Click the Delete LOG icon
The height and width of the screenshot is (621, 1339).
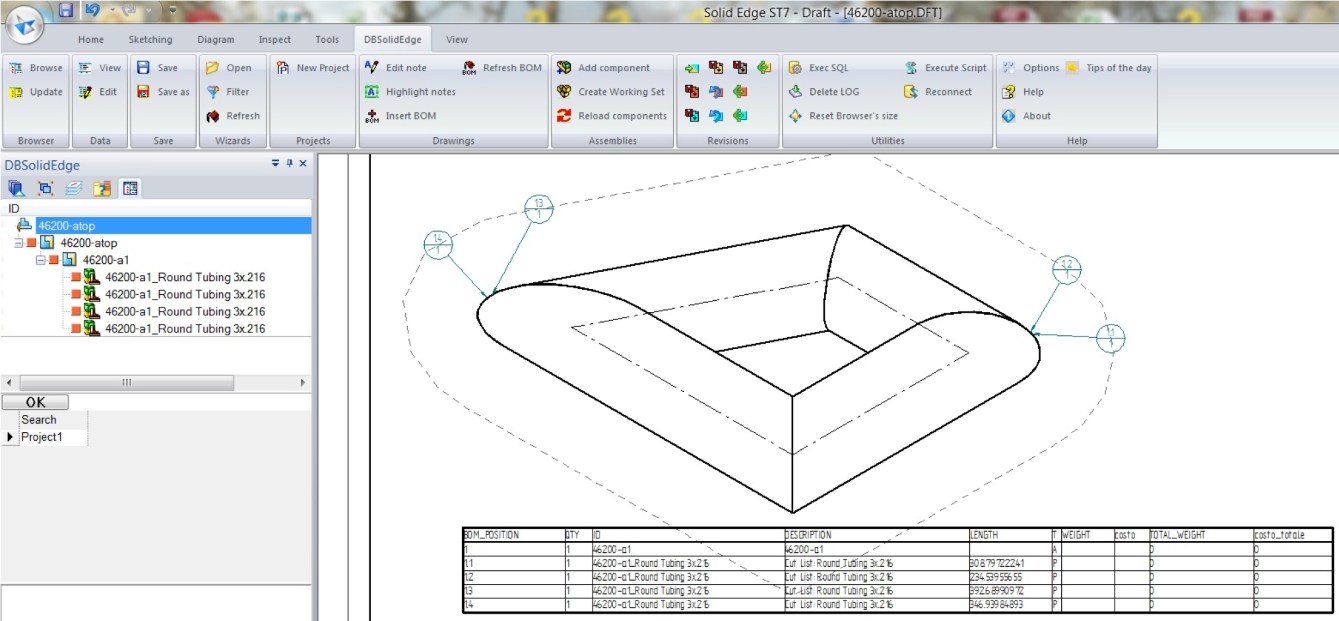pos(795,92)
